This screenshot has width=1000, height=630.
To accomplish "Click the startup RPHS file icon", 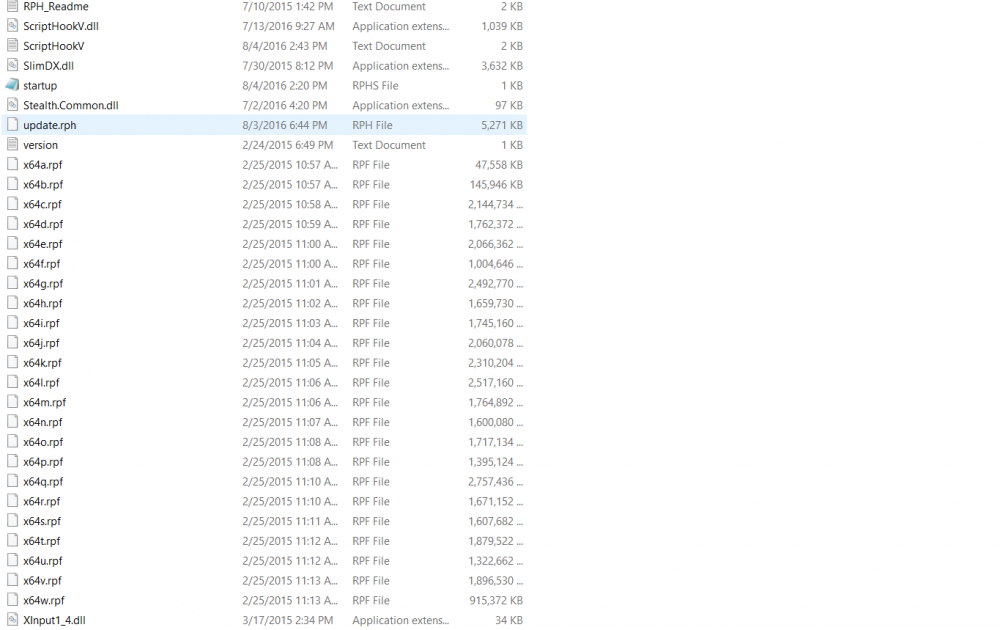I will pyautogui.click(x=12, y=85).
